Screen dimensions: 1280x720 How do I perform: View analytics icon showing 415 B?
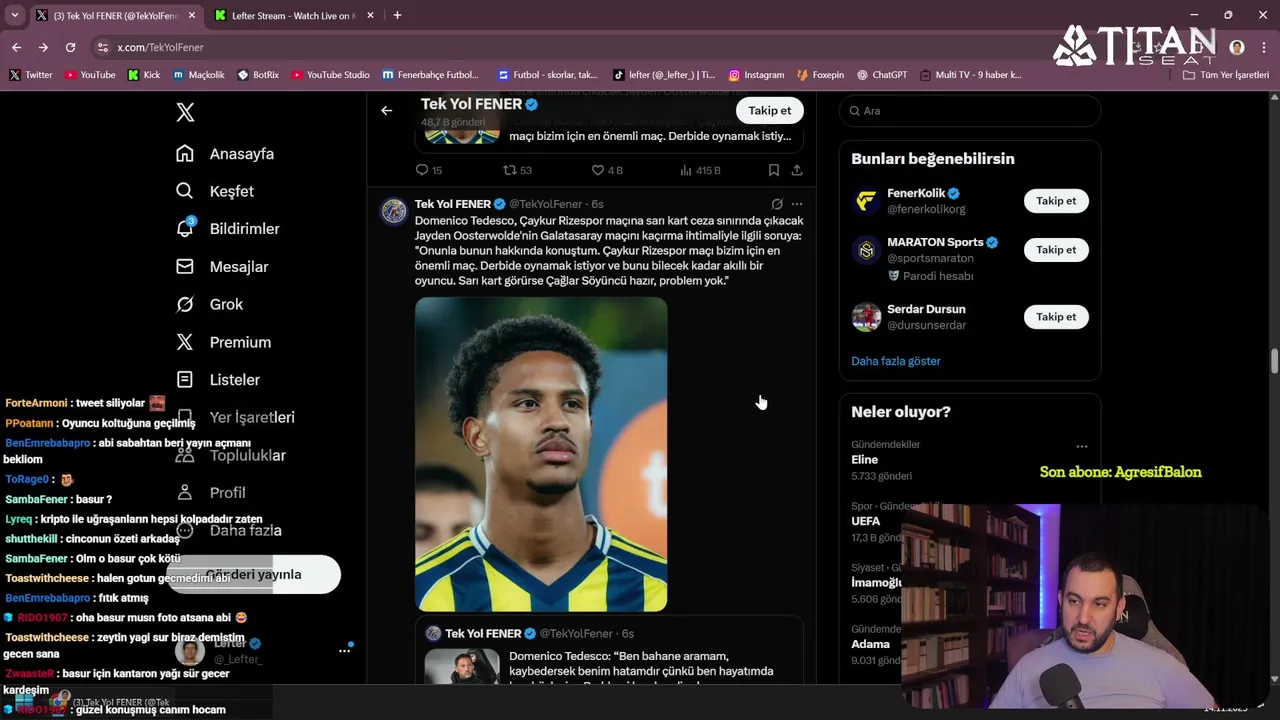[x=686, y=170]
